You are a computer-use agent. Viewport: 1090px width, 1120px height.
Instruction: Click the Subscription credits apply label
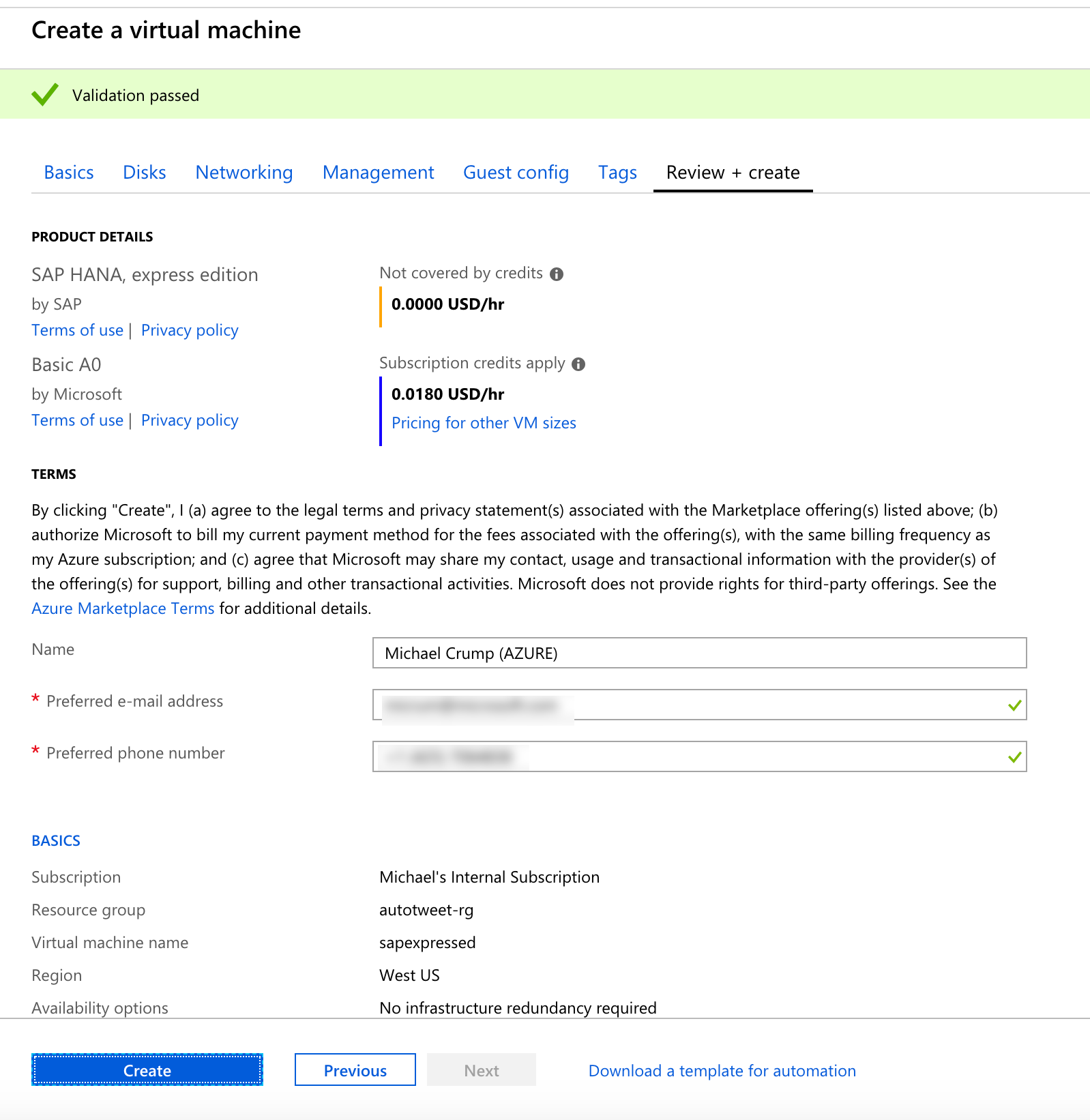coord(472,363)
